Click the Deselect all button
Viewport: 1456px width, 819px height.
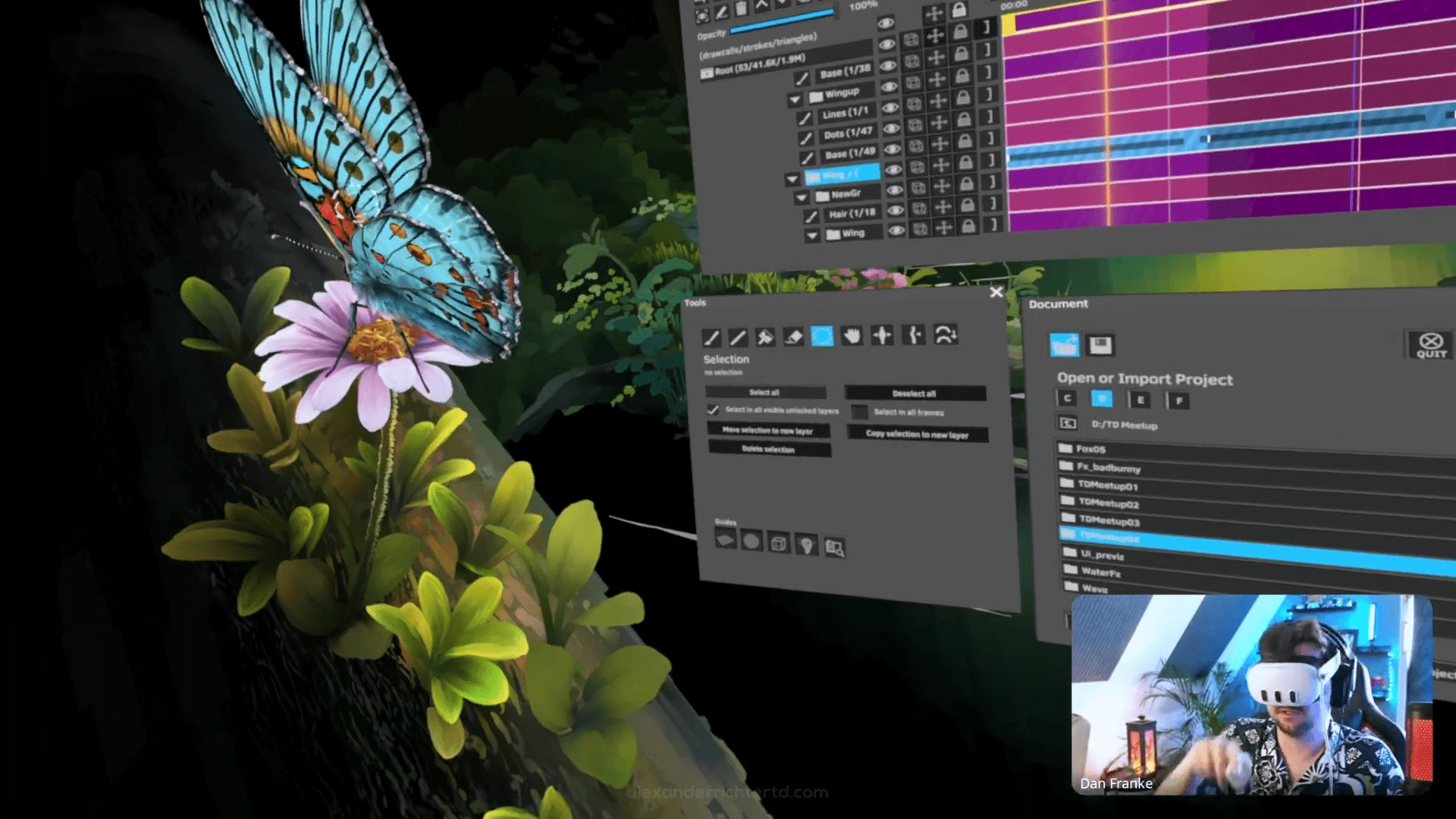click(x=915, y=394)
